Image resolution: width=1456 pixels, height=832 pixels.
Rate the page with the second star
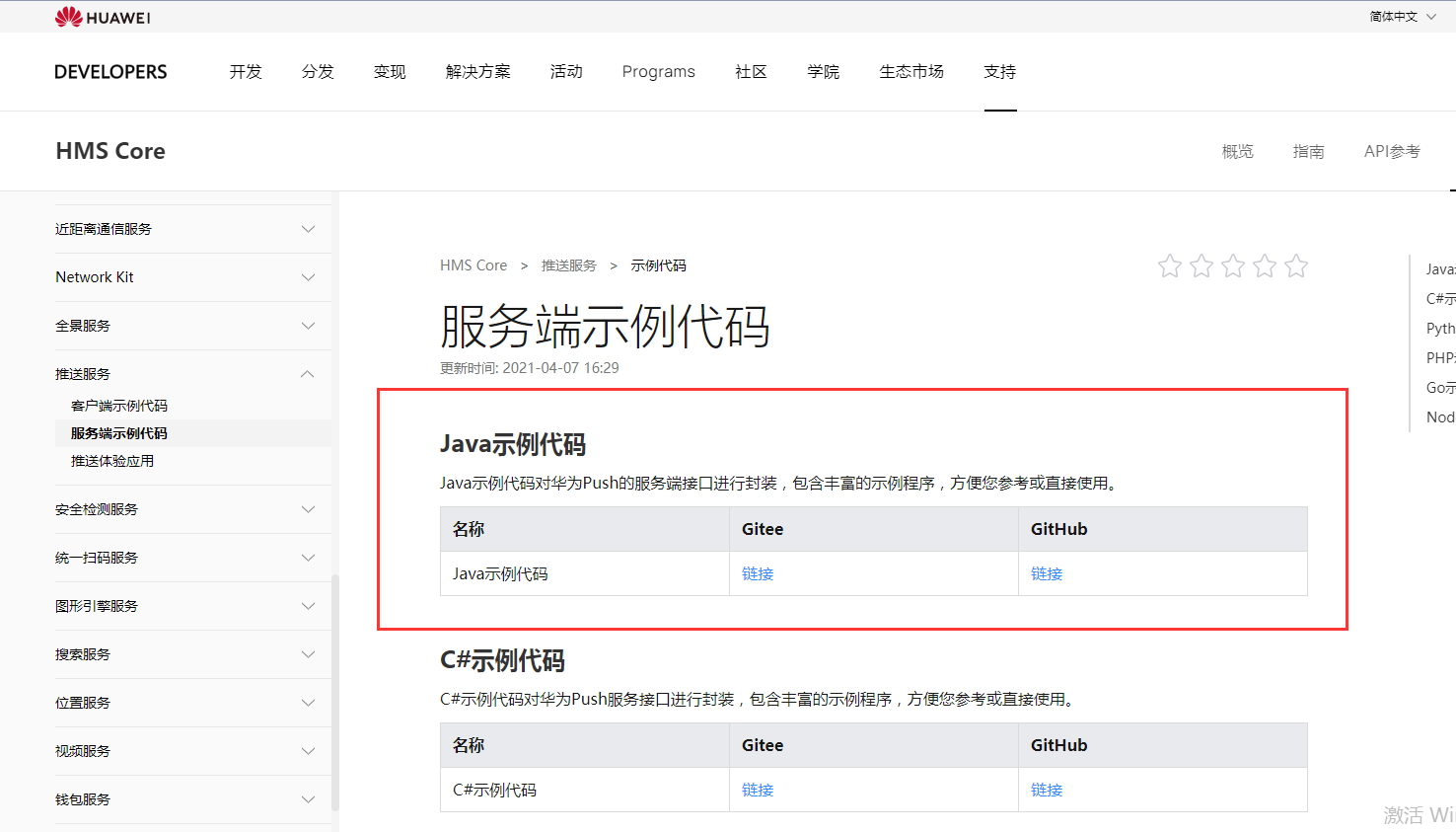pyautogui.click(x=1201, y=265)
